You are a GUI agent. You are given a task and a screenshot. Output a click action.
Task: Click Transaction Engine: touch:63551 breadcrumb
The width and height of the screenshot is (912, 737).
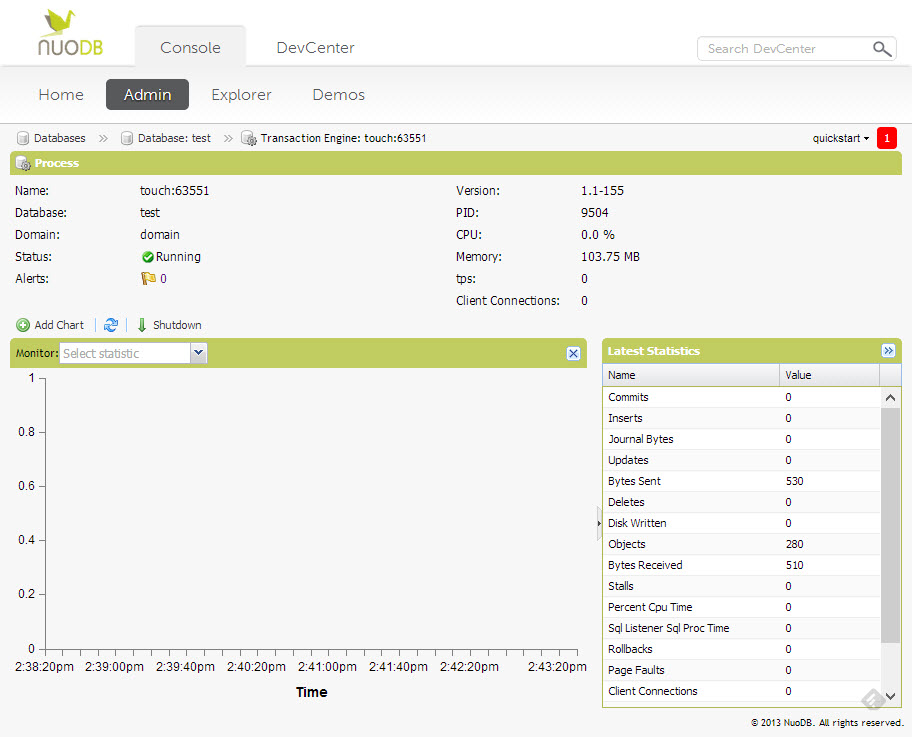click(343, 138)
